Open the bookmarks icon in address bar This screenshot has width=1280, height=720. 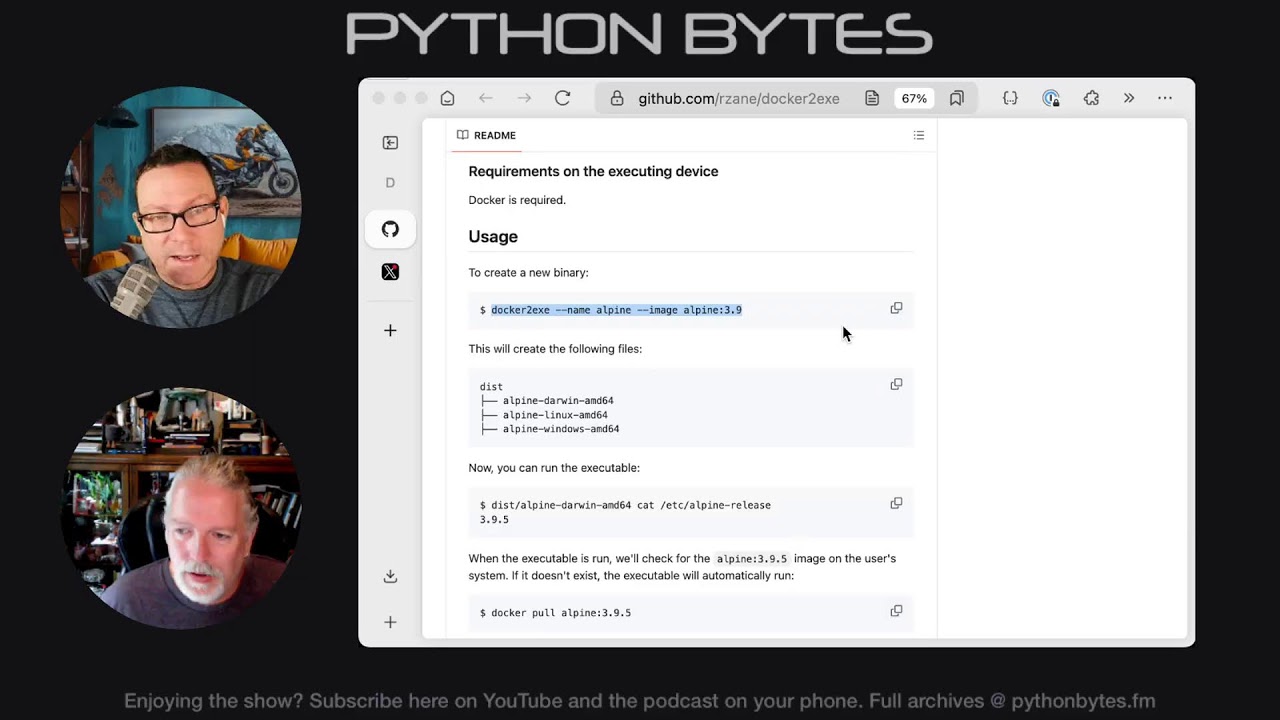tap(957, 98)
